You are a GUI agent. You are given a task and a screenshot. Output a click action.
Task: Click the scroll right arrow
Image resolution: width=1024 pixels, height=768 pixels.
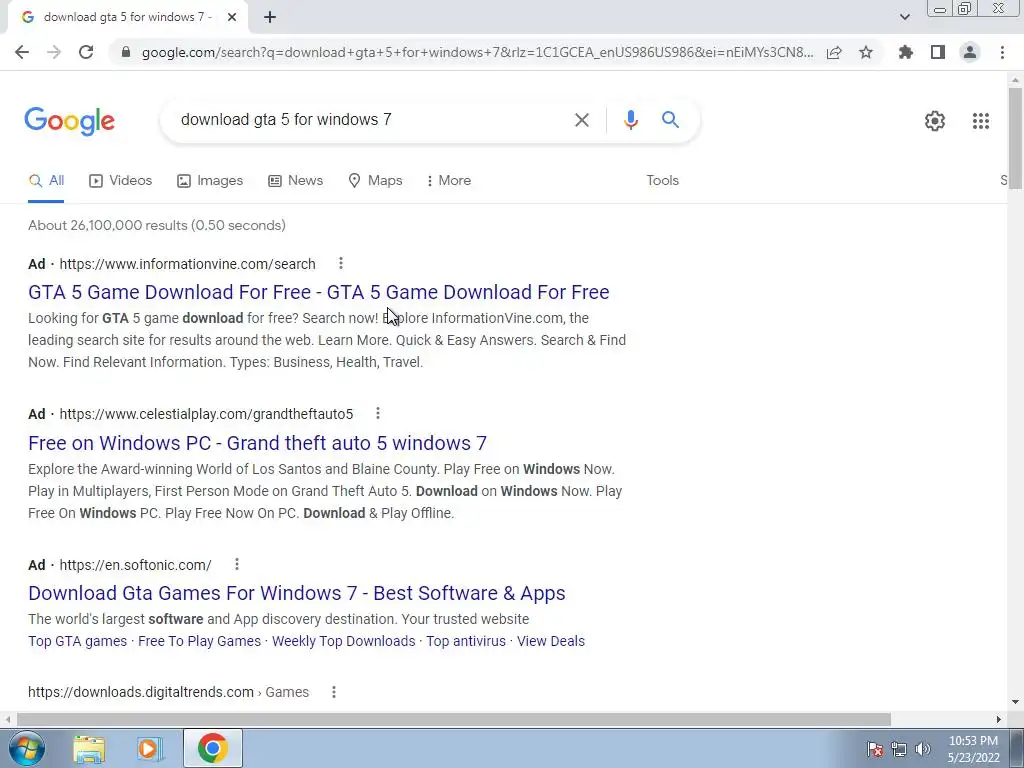pos(998,719)
